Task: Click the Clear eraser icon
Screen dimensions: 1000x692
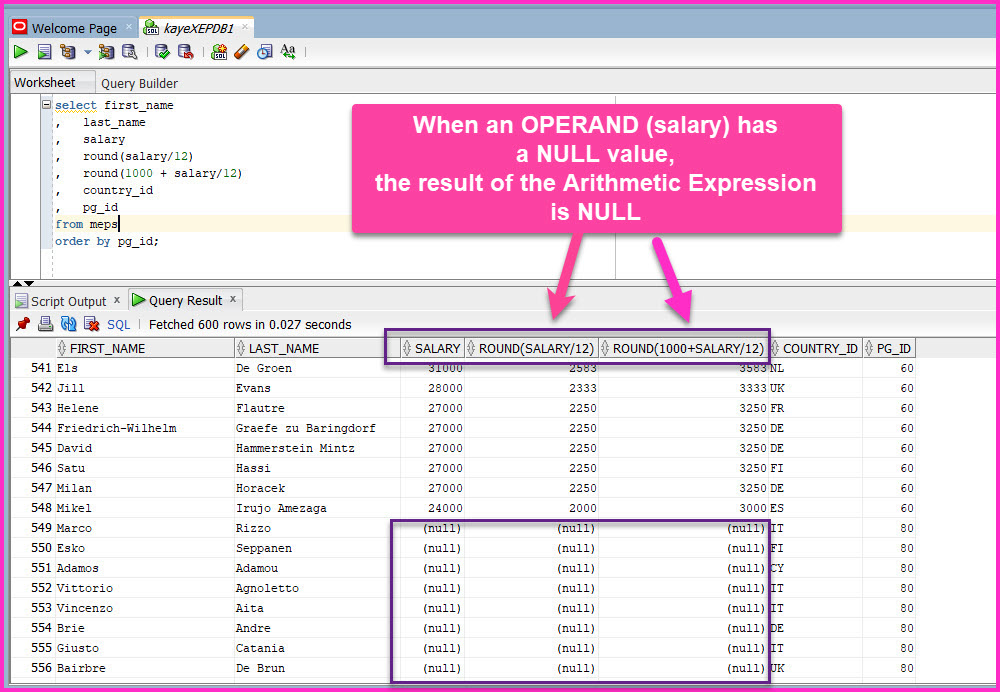Action: (x=241, y=52)
